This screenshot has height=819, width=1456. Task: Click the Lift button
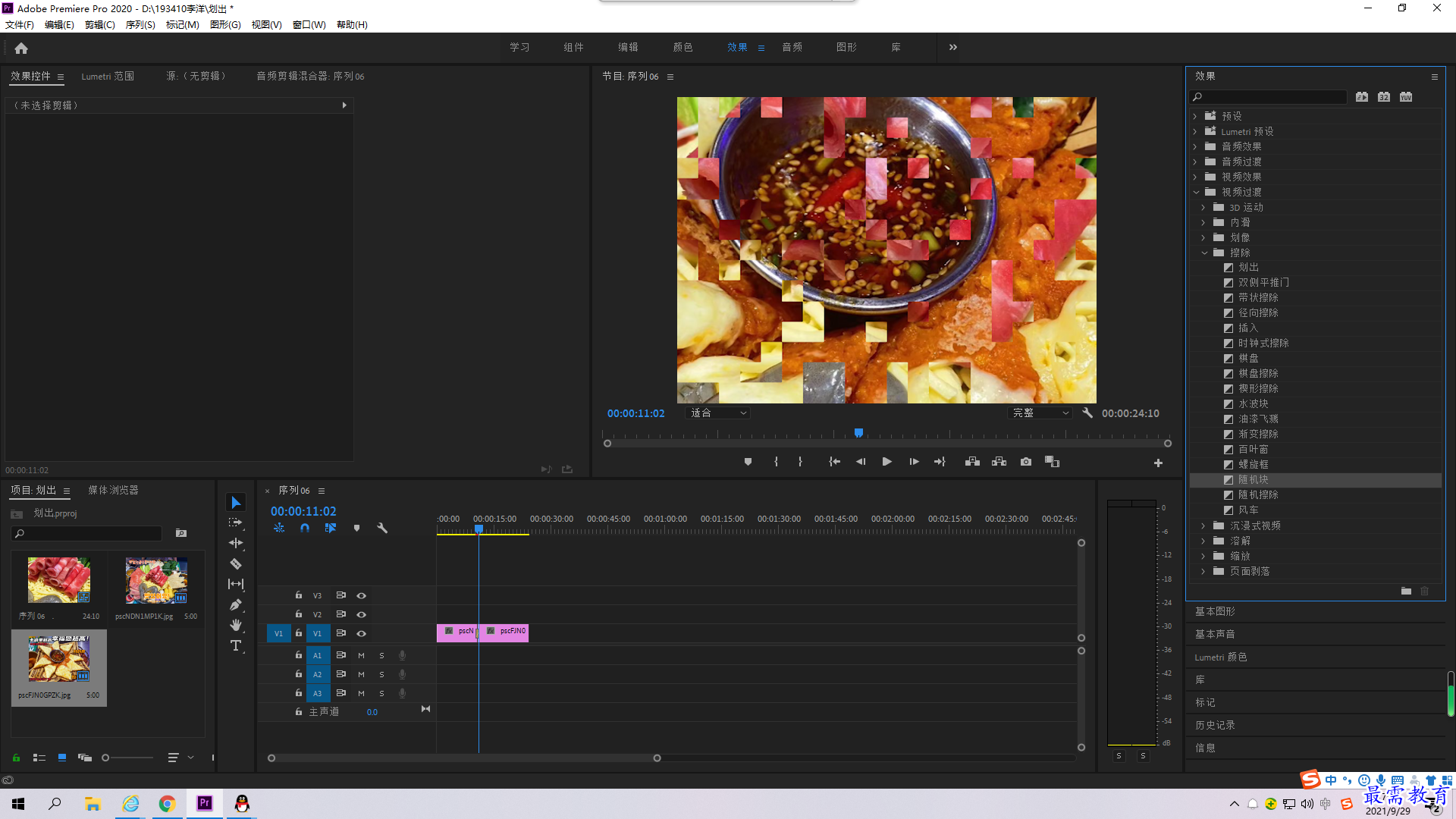[x=972, y=462]
